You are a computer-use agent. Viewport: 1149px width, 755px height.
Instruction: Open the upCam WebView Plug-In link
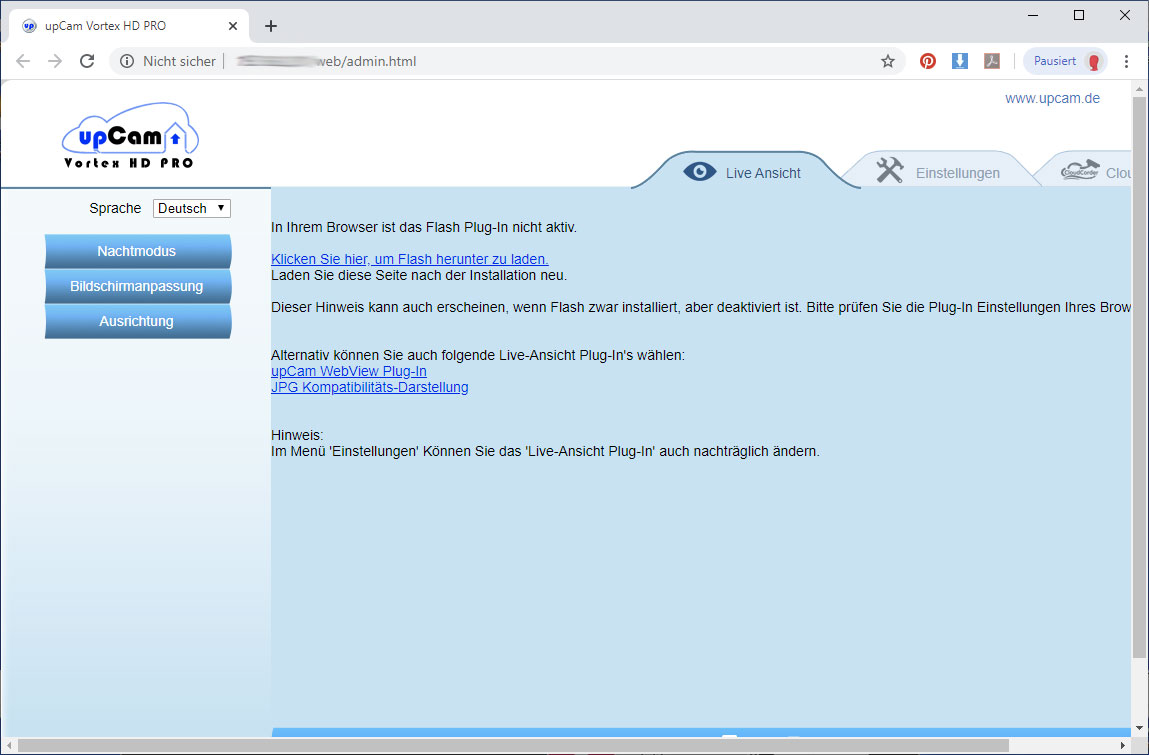pyautogui.click(x=349, y=372)
